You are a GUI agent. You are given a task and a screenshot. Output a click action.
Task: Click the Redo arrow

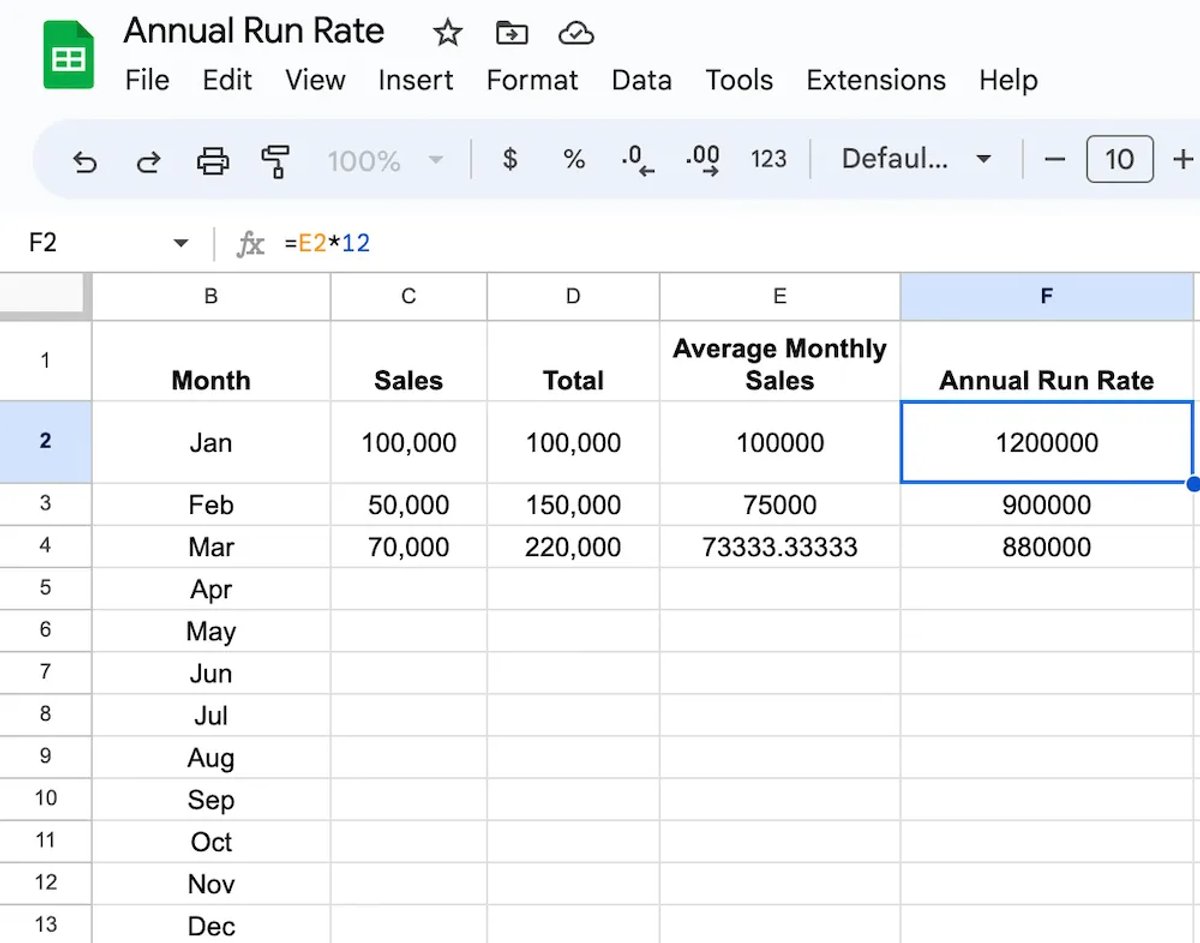[149, 160]
